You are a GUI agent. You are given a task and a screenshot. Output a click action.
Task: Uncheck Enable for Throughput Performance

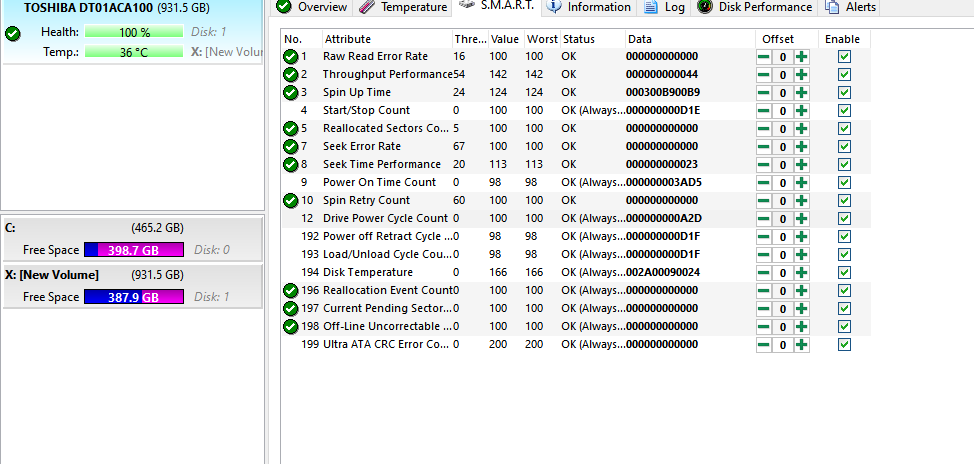[844, 75]
